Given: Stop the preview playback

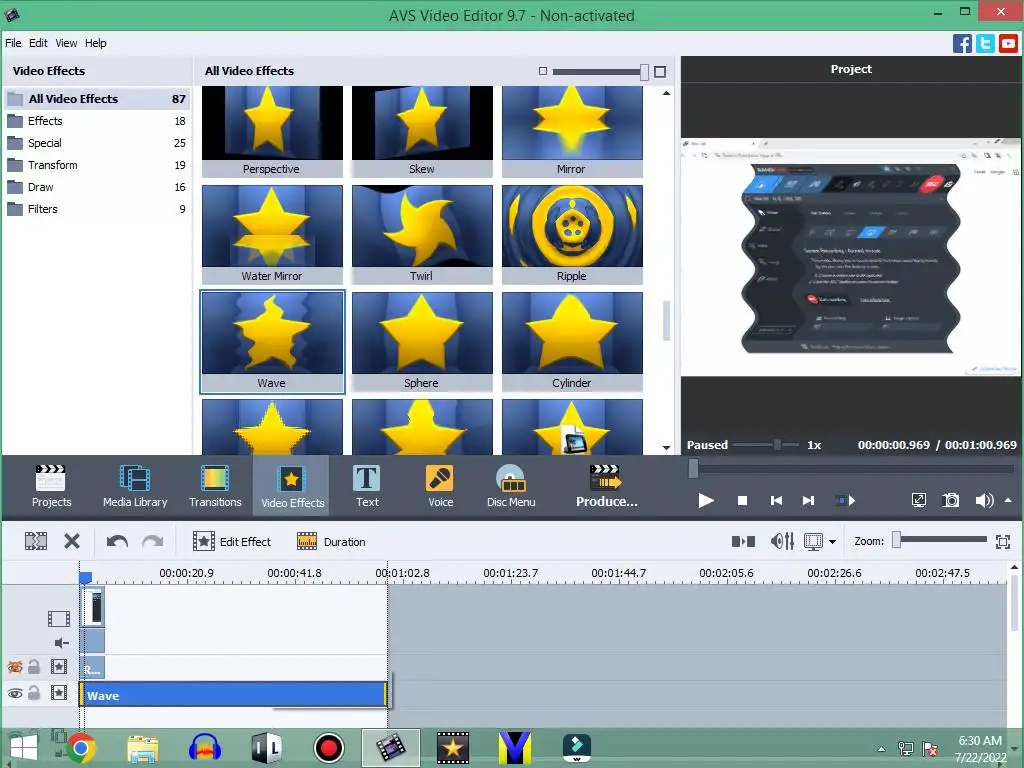Looking at the screenshot, I should 742,501.
